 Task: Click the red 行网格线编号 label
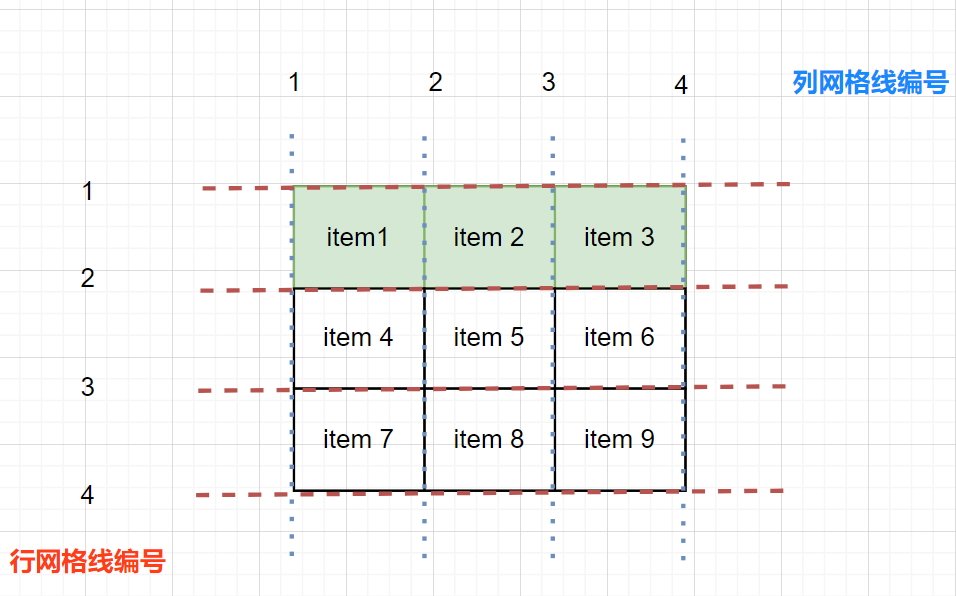point(87,561)
